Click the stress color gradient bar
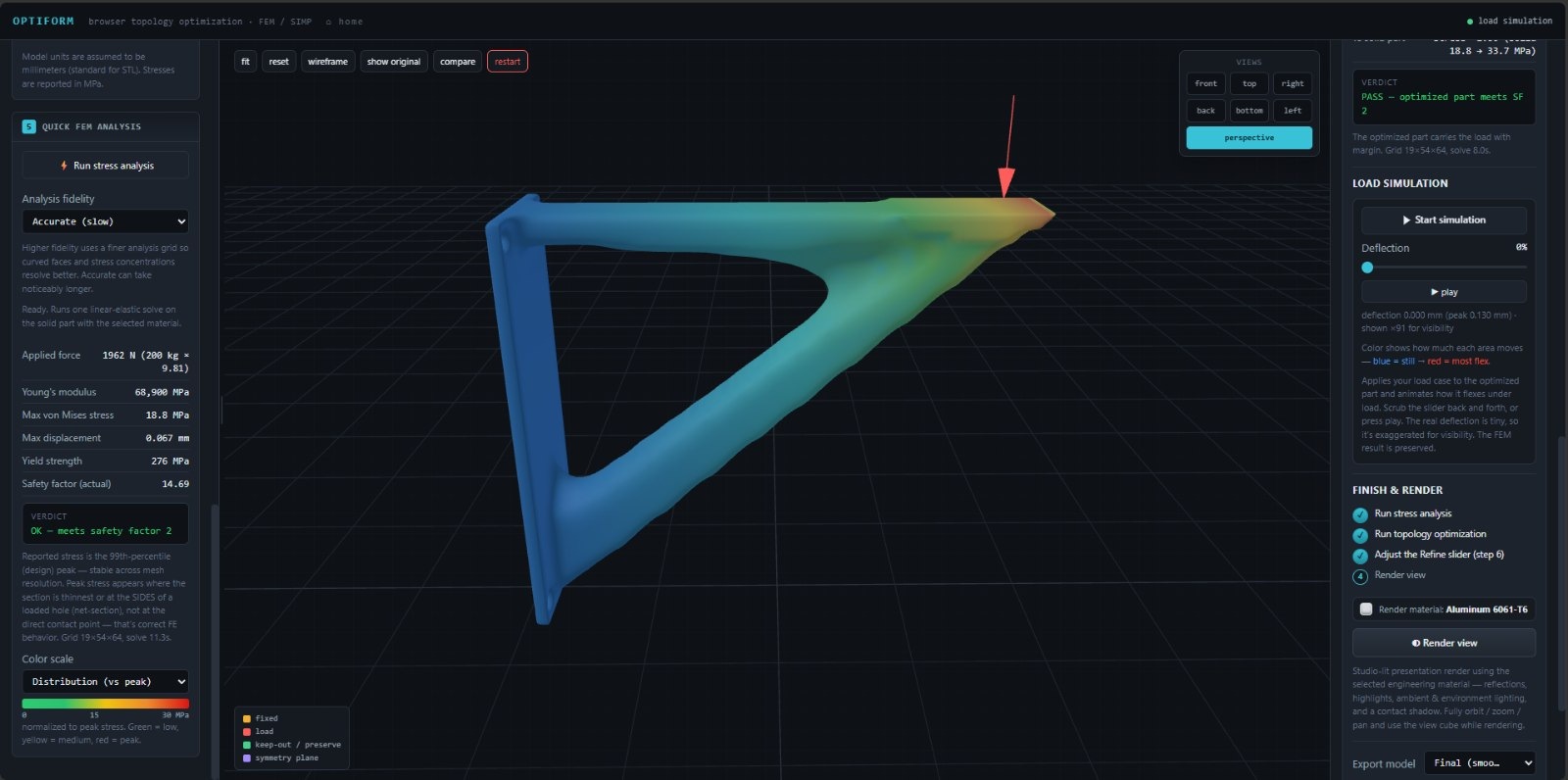The height and width of the screenshot is (780, 1568). coord(106,704)
